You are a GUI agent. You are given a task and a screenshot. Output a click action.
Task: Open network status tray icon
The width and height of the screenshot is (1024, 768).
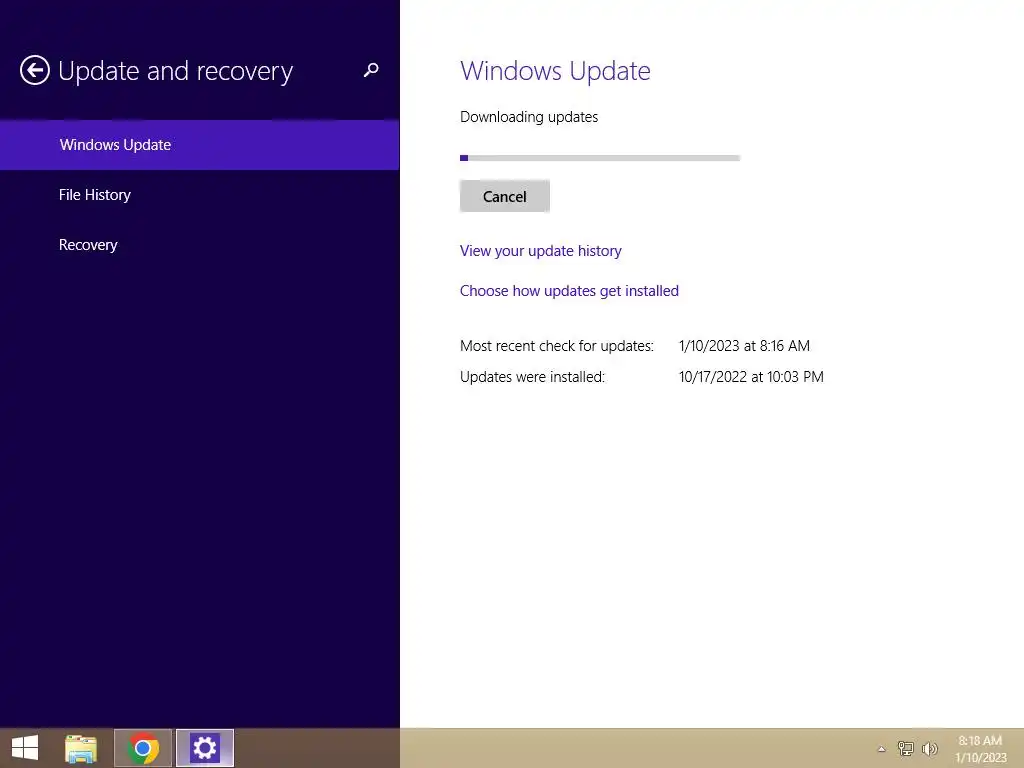pos(905,748)
